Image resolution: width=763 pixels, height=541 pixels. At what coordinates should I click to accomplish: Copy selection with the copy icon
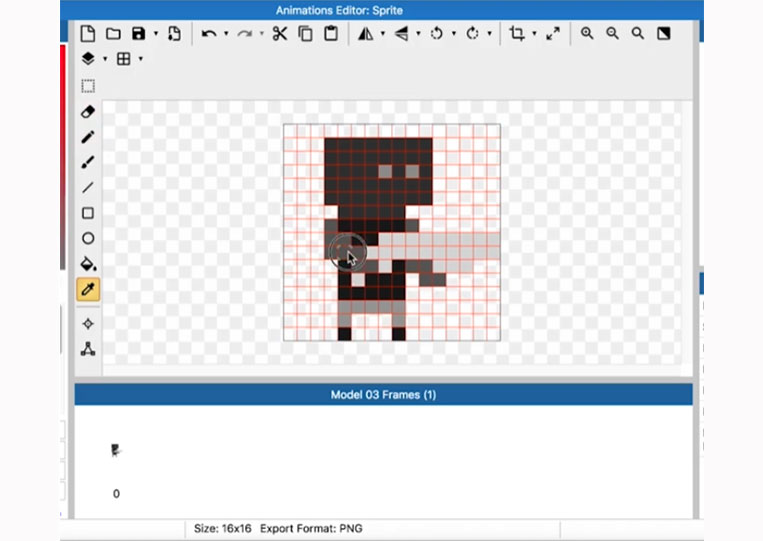click(306, 34)
